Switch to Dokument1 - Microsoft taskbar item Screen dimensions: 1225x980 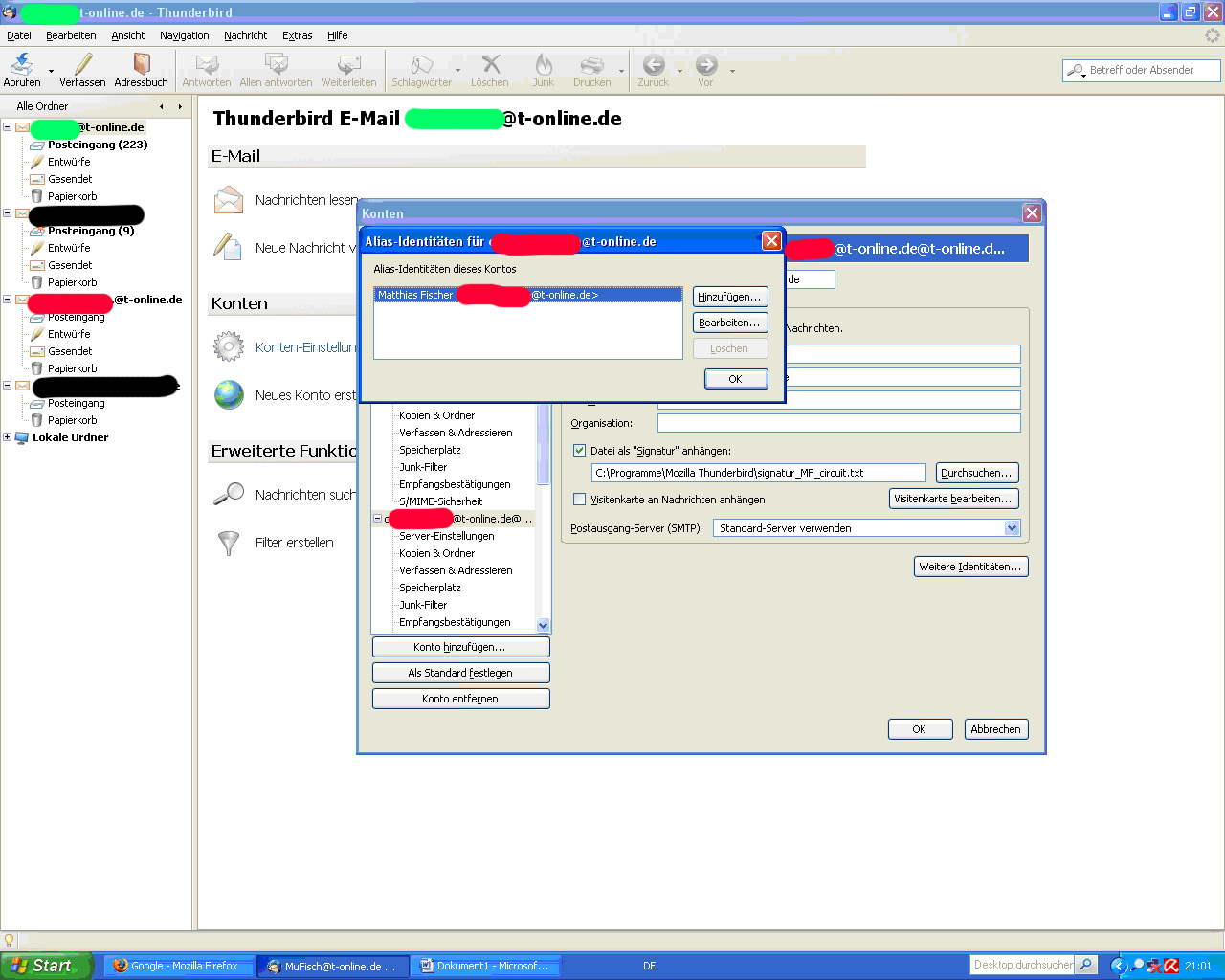pos(485,966)
